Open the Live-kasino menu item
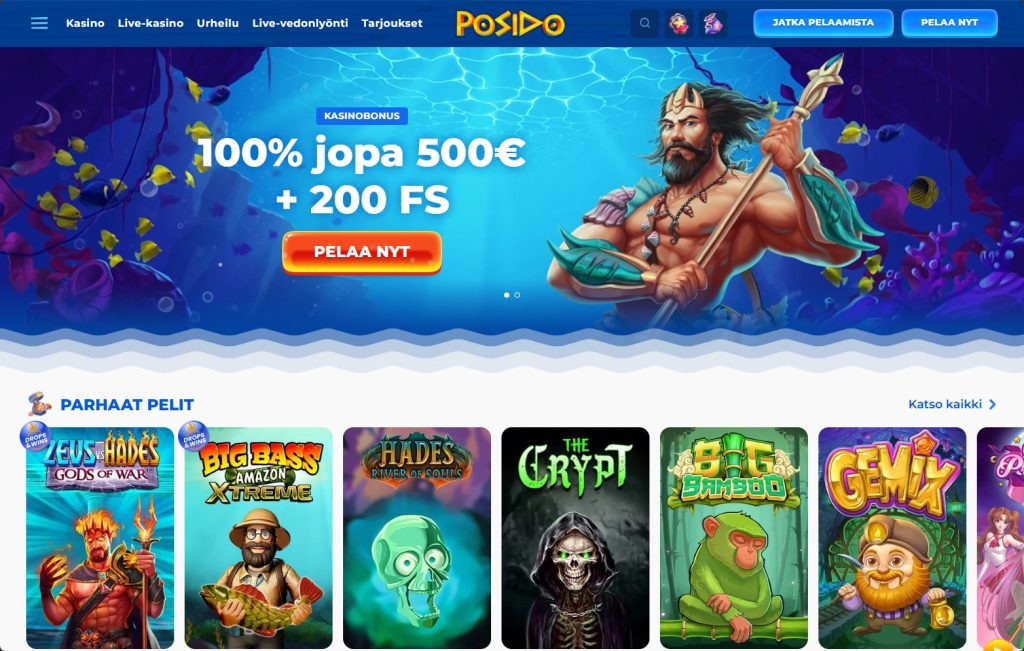The height and width of the screenshot is (651, 1024). coord(150,23)
